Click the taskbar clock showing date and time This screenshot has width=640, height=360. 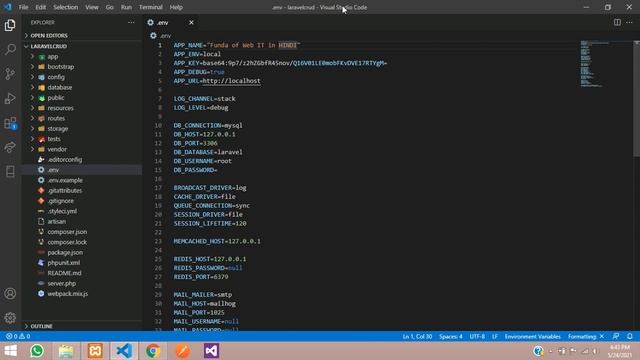pos(619,351)
